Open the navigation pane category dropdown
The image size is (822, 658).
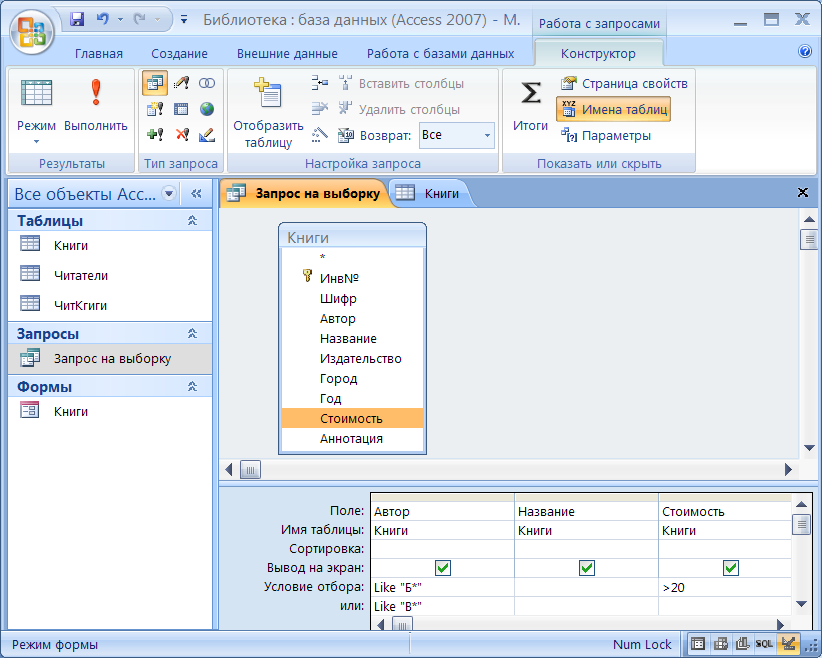[x=169, y=193]
